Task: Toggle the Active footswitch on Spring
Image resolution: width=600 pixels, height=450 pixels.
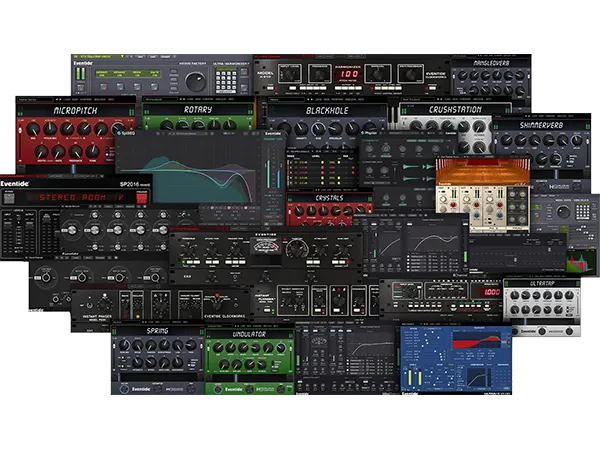Action: [124, 389]
